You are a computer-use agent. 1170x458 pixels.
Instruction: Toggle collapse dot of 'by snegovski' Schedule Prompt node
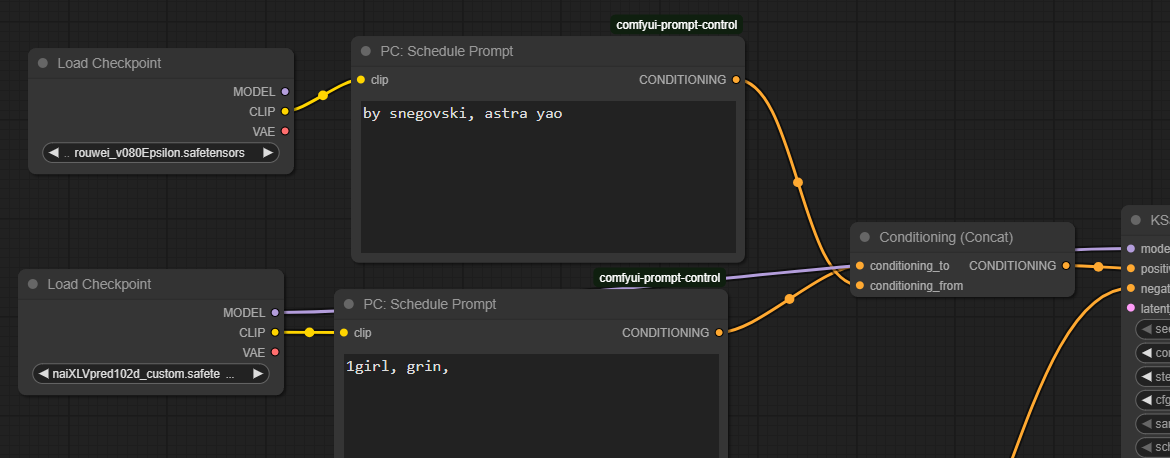coord(366,51)
